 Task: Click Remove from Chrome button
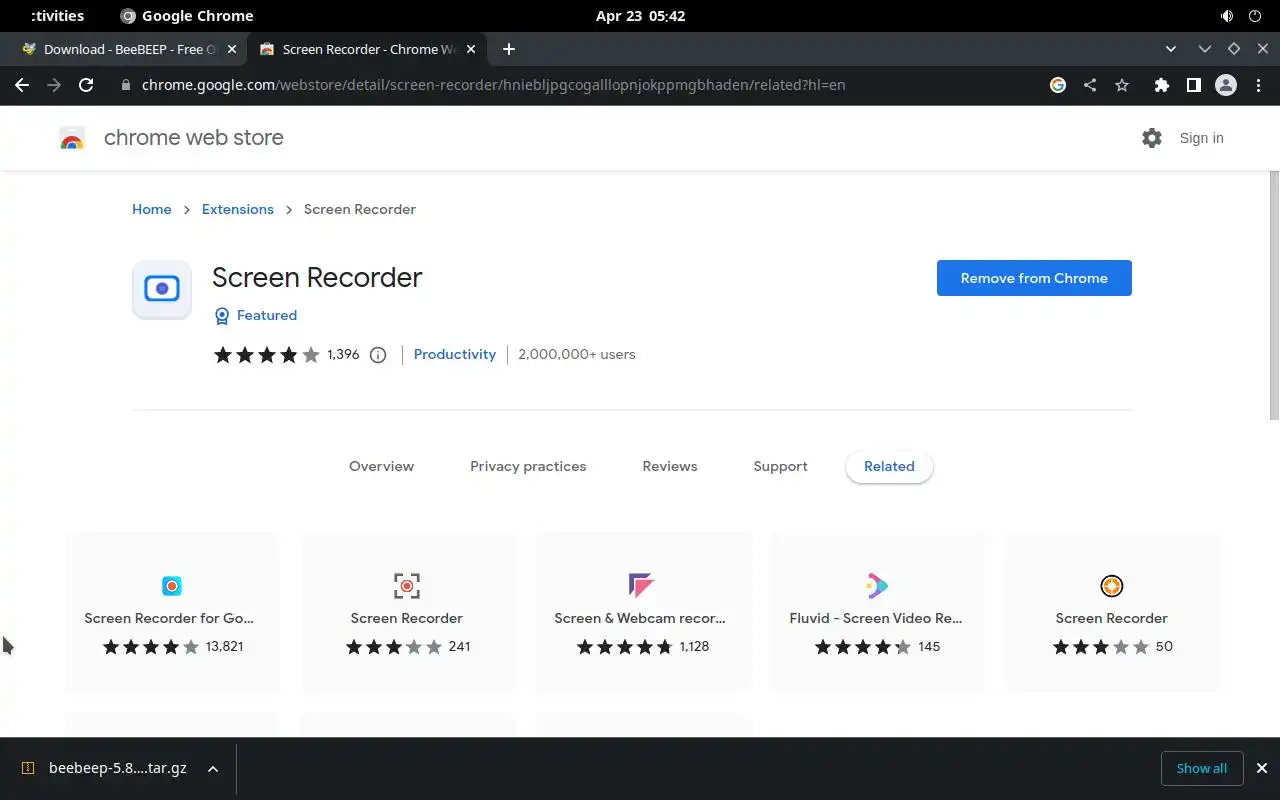pos(1034,278)
